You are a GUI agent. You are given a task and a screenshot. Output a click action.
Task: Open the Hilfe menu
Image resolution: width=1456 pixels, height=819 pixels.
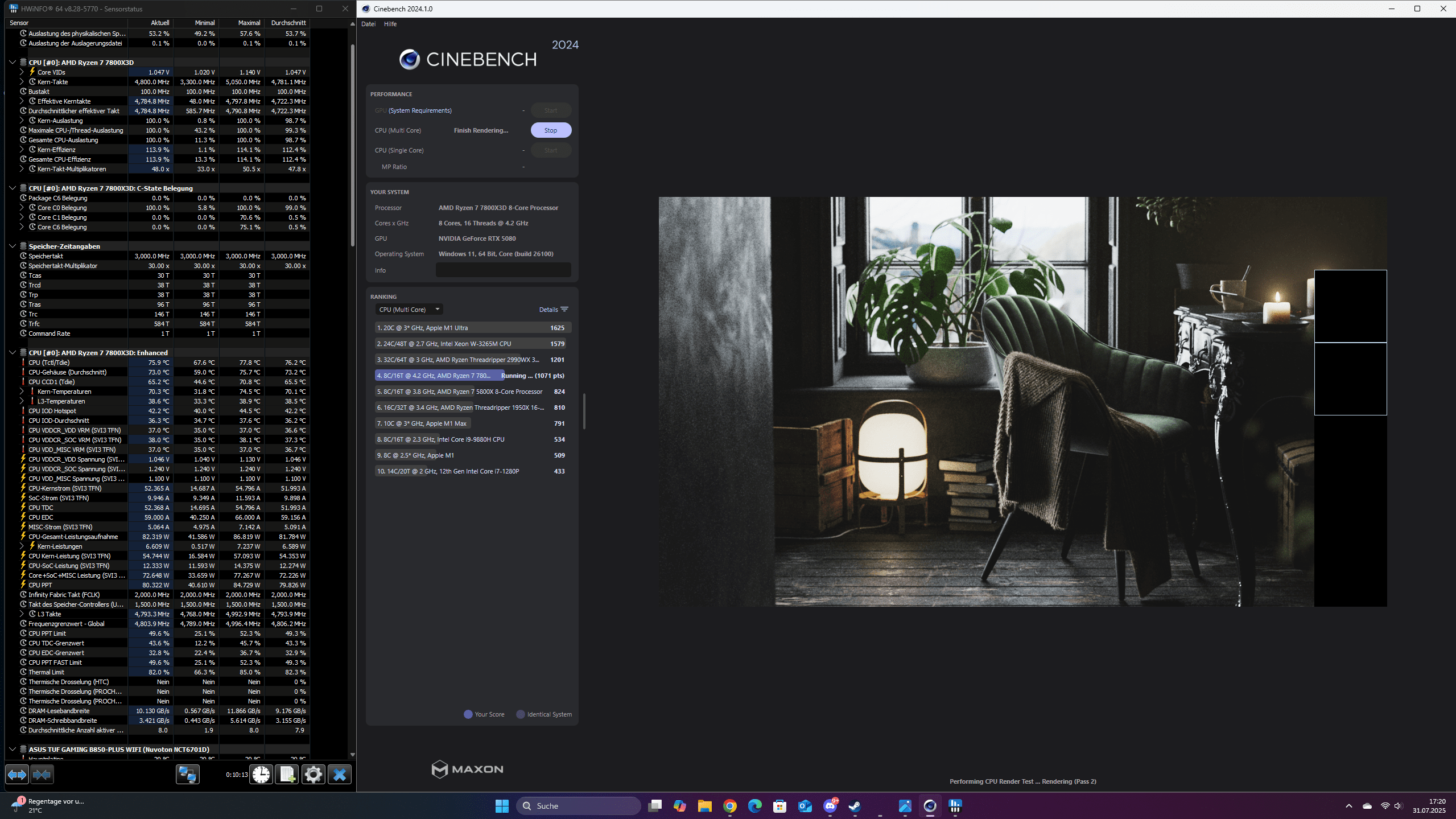pos(390,24)
